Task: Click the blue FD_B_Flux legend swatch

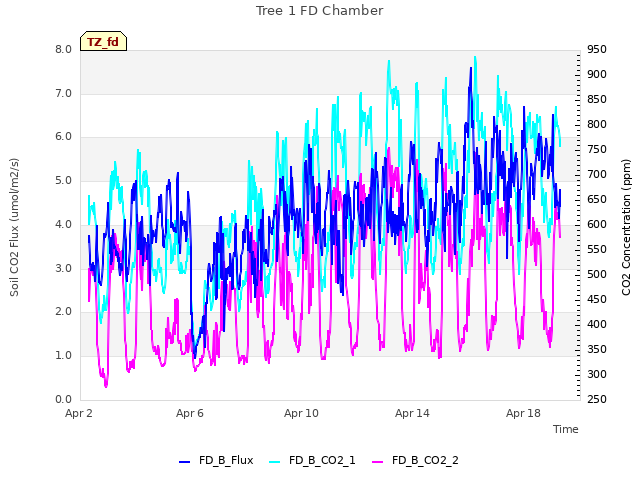Action: click(184, 462)
